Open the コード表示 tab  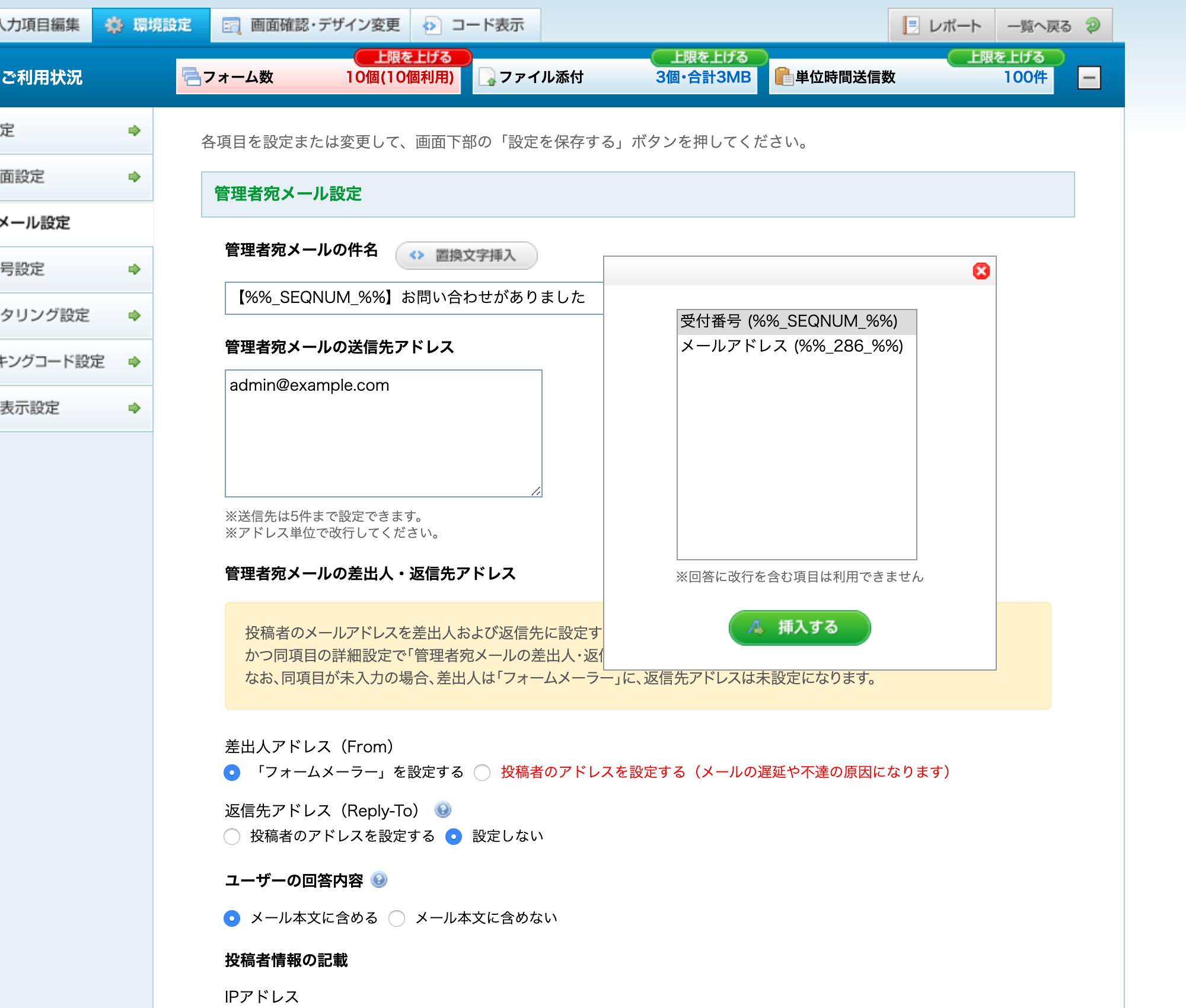pyautogui.click(x=476, y=25)
